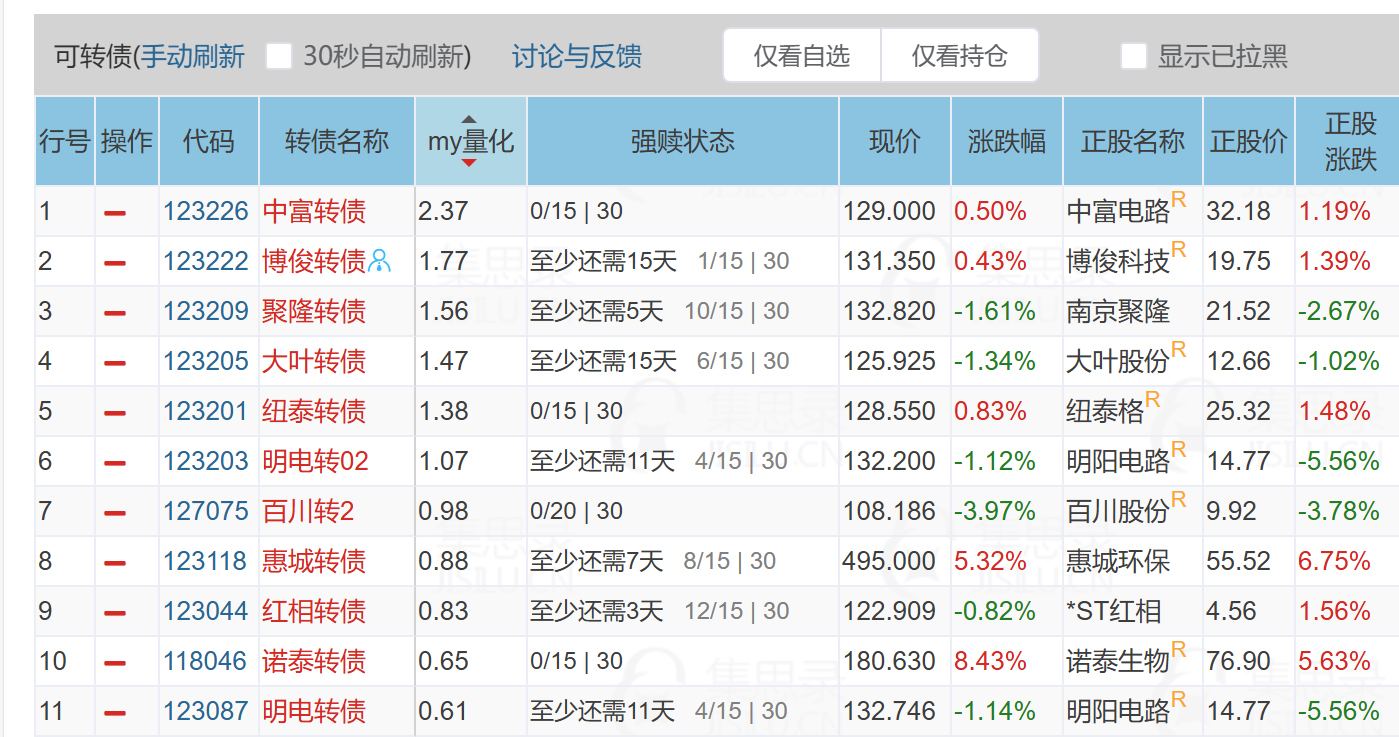Select the my量化 value 2.37
This screenshot has width=1399, height=737.
click(x=443, y=211)
